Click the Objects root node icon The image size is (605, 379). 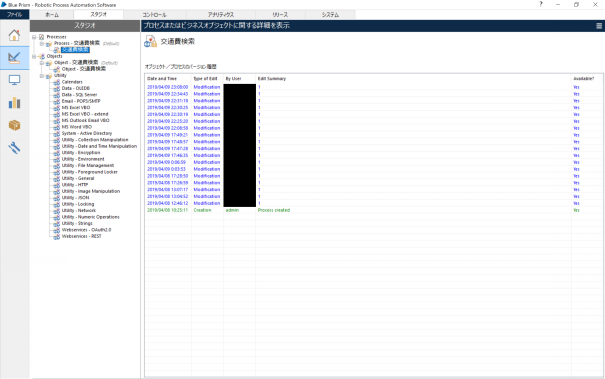coord(41,56)
